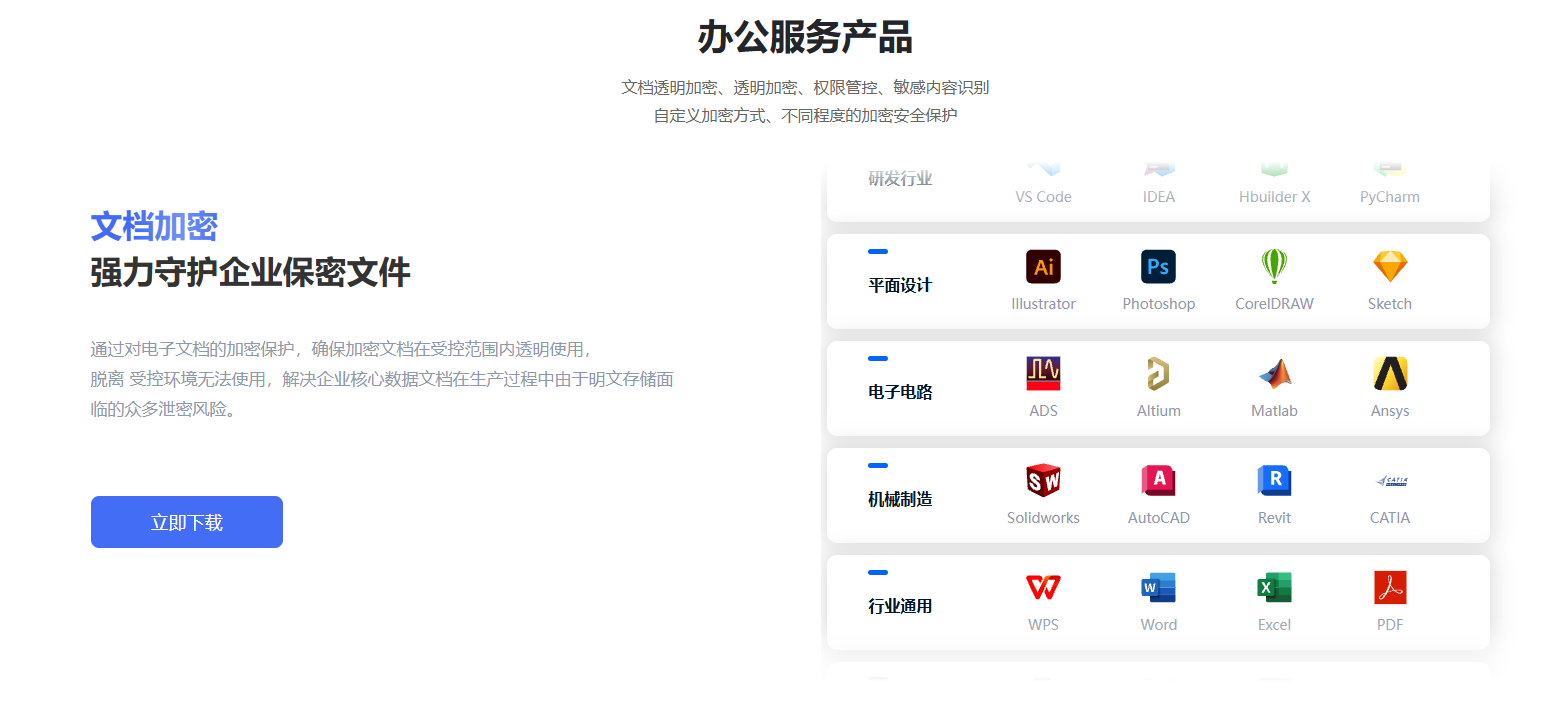Click the Excel text label
1561x713 pixels.
coord(1274,625)
